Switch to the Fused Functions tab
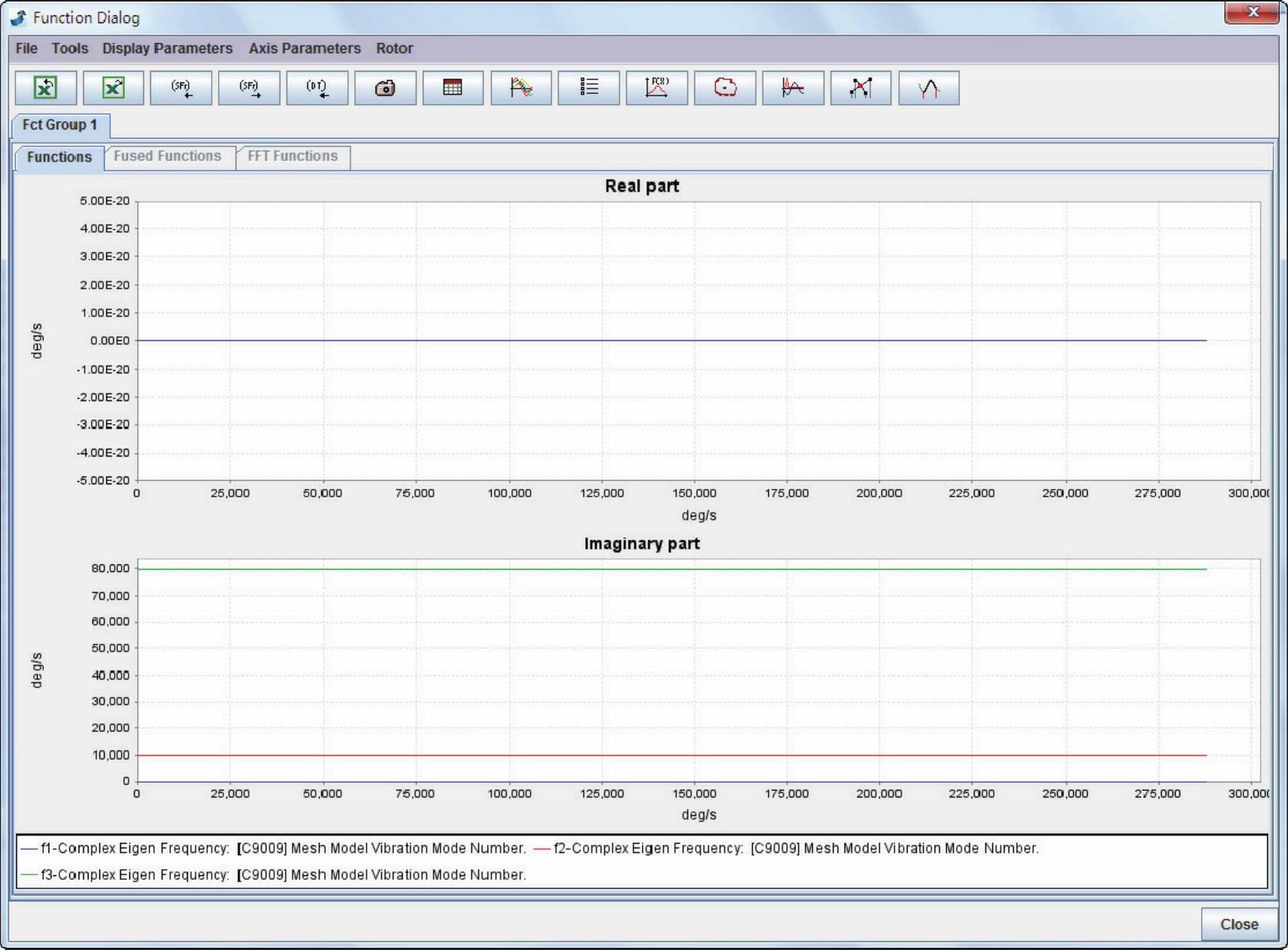Image resolution: width=1288 pixels, height=950 pixels. point(167,156)
